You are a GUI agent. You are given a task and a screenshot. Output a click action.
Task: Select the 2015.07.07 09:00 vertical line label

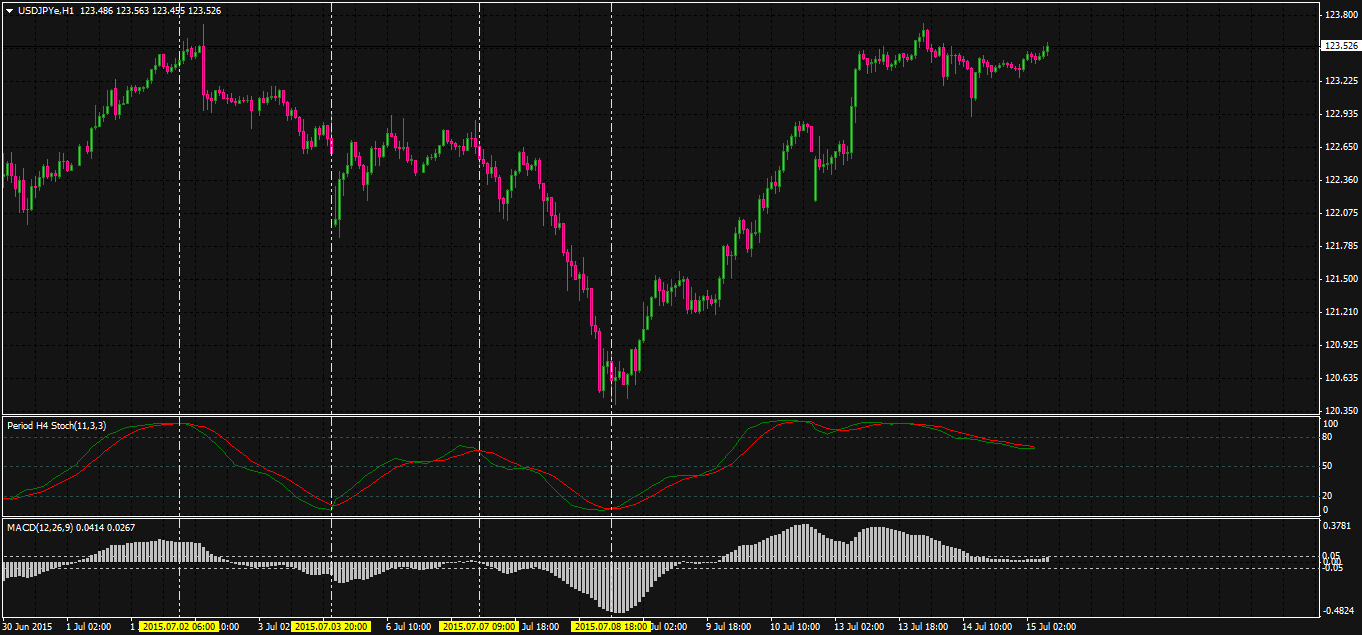479,626
